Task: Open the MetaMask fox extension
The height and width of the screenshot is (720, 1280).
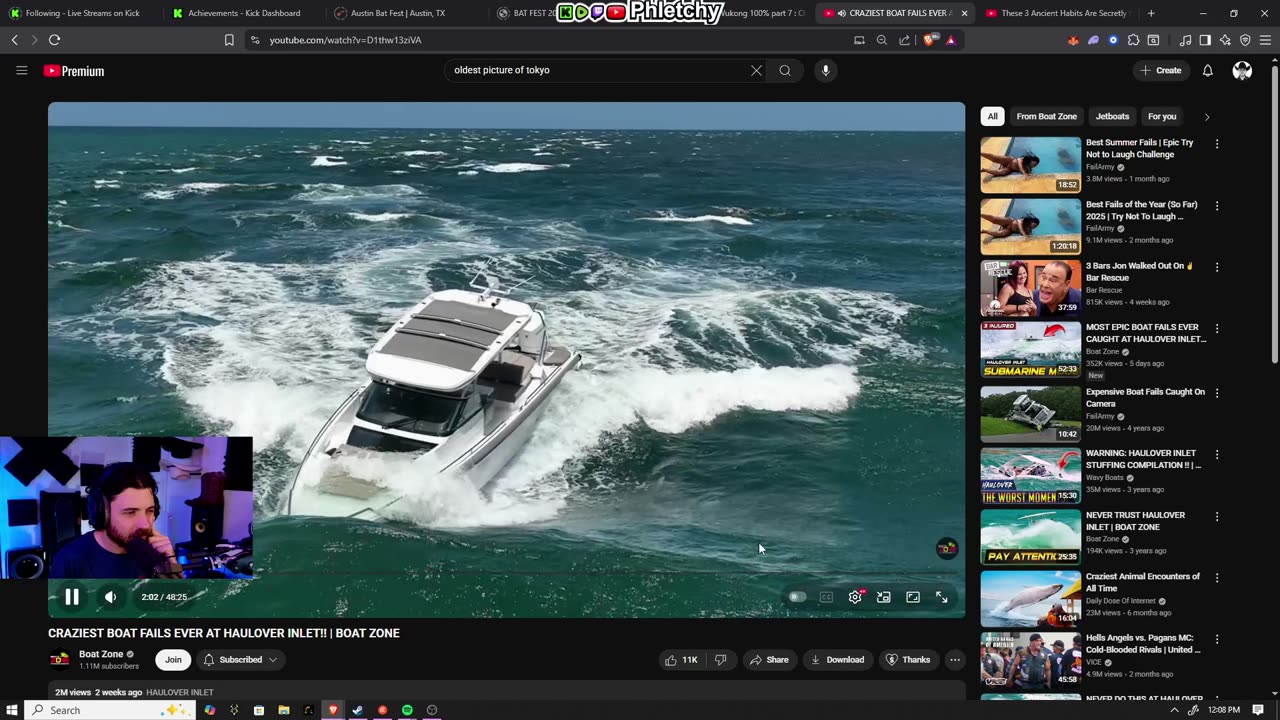Action: pos(1073,40)
